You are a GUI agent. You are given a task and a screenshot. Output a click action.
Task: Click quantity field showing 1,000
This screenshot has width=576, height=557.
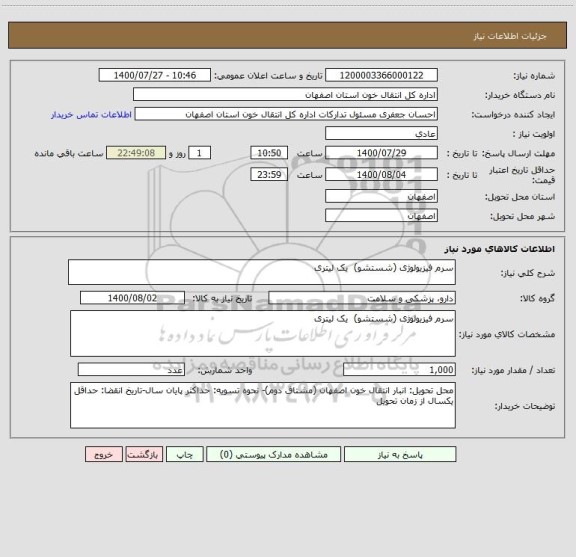[x=399, y=370]
